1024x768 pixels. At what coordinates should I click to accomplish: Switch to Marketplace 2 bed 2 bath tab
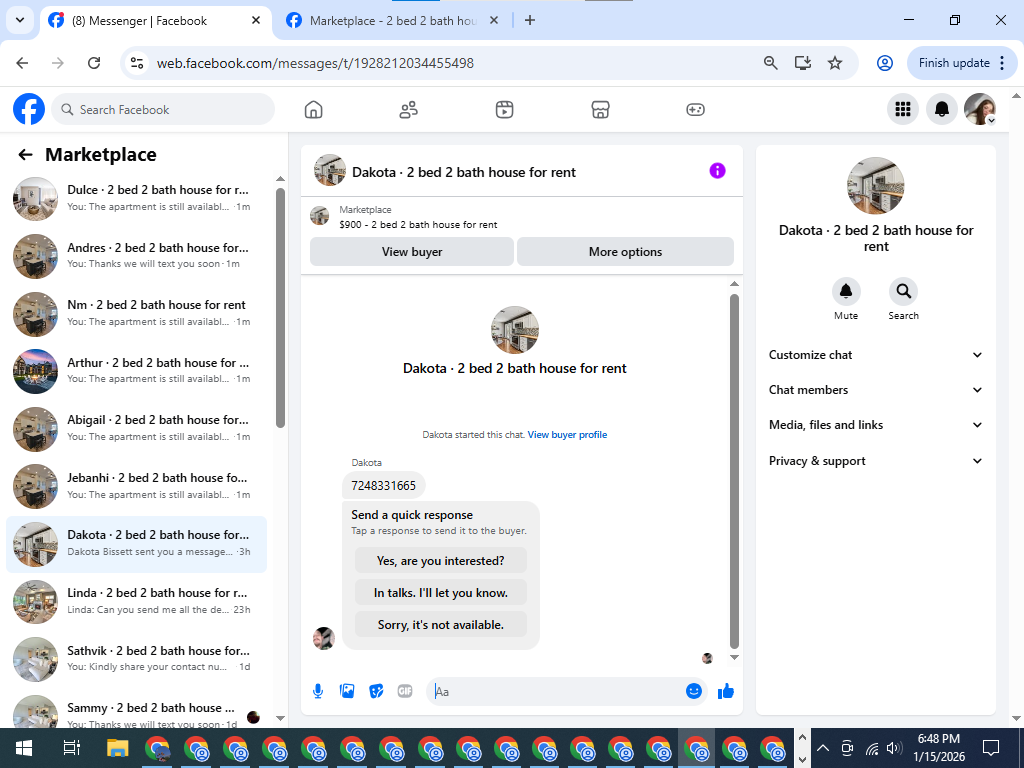point(392,20)
